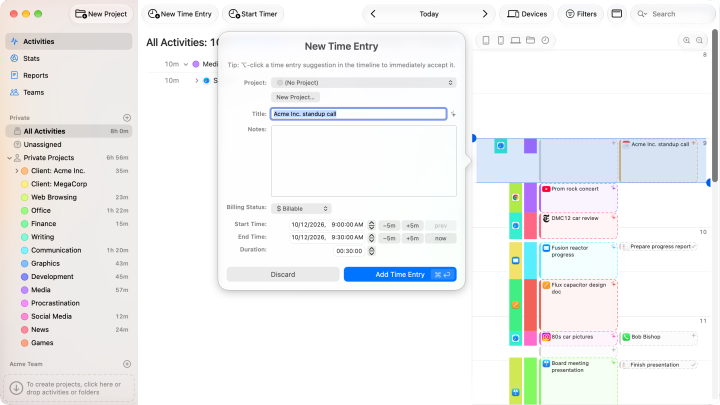Click the Title field with Acme Inc. standup call
The width and height of the screenshot is (720, 405).
359,114
